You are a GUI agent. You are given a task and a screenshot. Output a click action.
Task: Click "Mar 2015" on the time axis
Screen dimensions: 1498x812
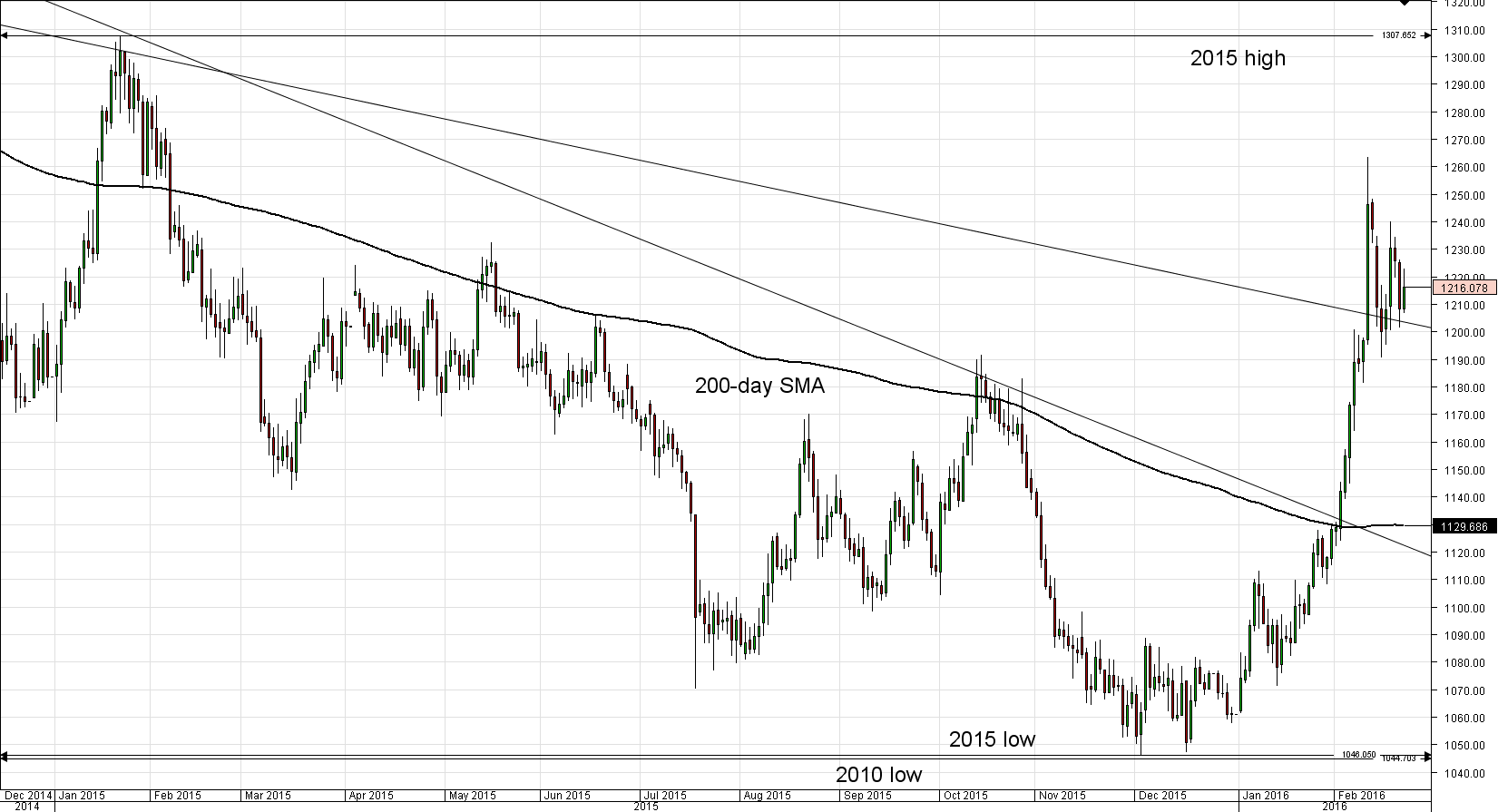pos(267,796)
